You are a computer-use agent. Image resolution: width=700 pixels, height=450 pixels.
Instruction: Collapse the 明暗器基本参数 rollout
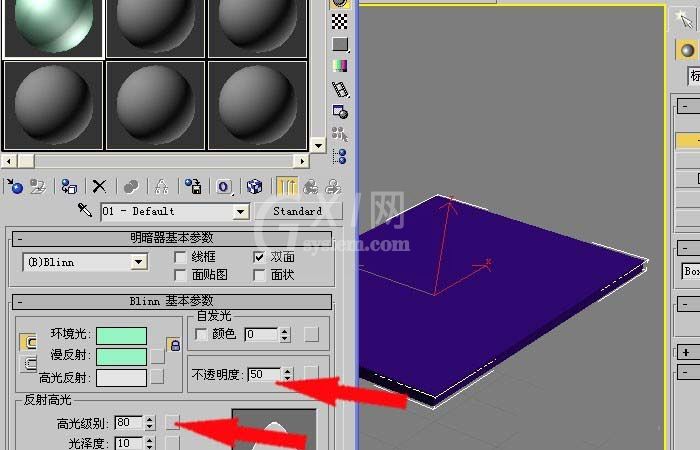[x=172, y=238]
